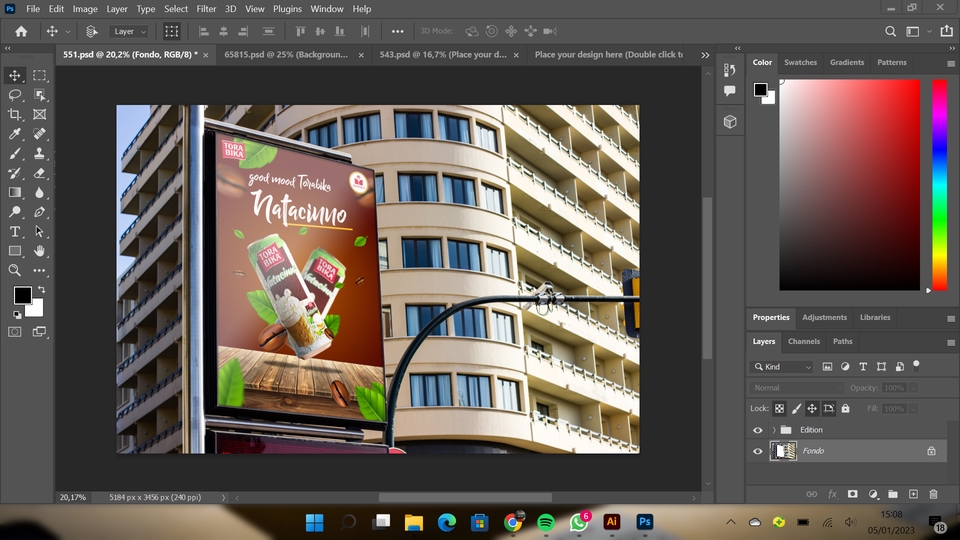The width and height of the screenshot is (960, 540).
Task: Click the Home icon in options bar
Action: (21, 31)
